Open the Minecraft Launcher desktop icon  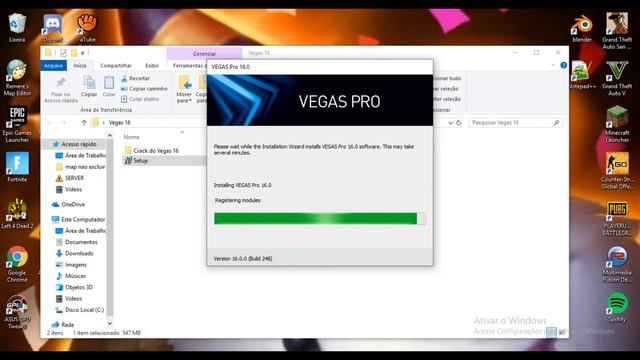pyautogui.click(x=617, y=124)
